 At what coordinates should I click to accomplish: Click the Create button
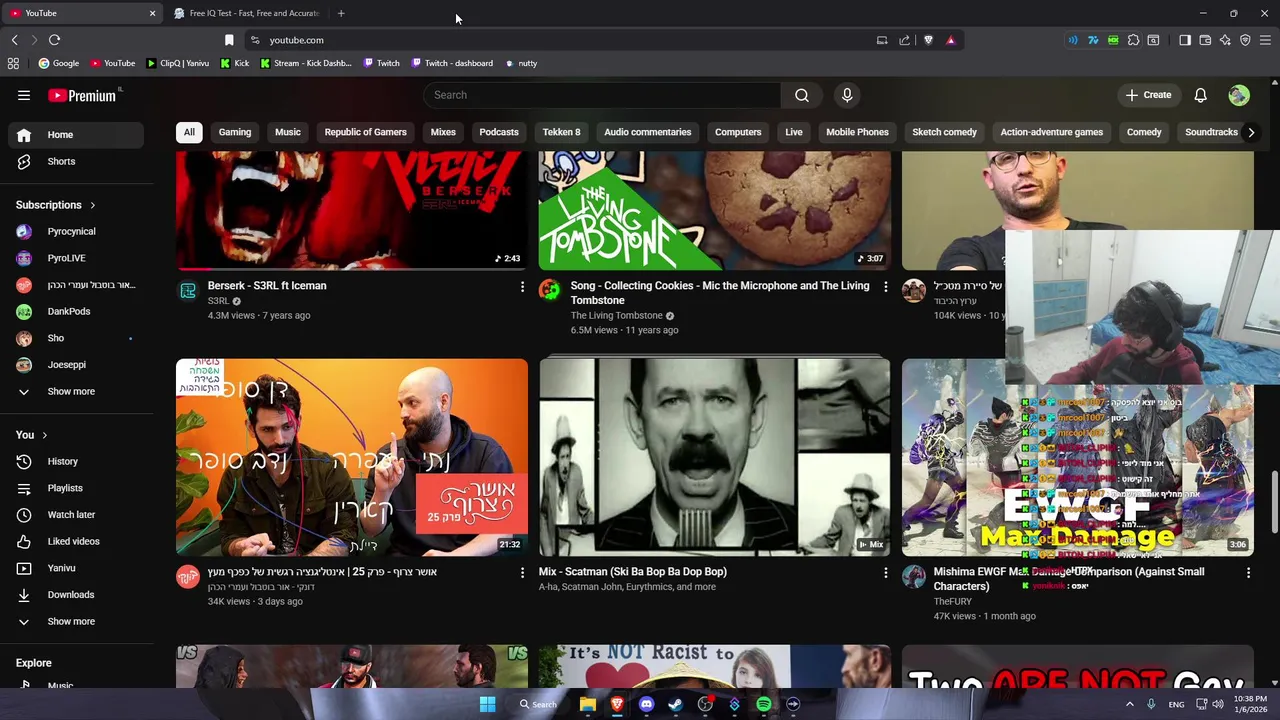1148,95
